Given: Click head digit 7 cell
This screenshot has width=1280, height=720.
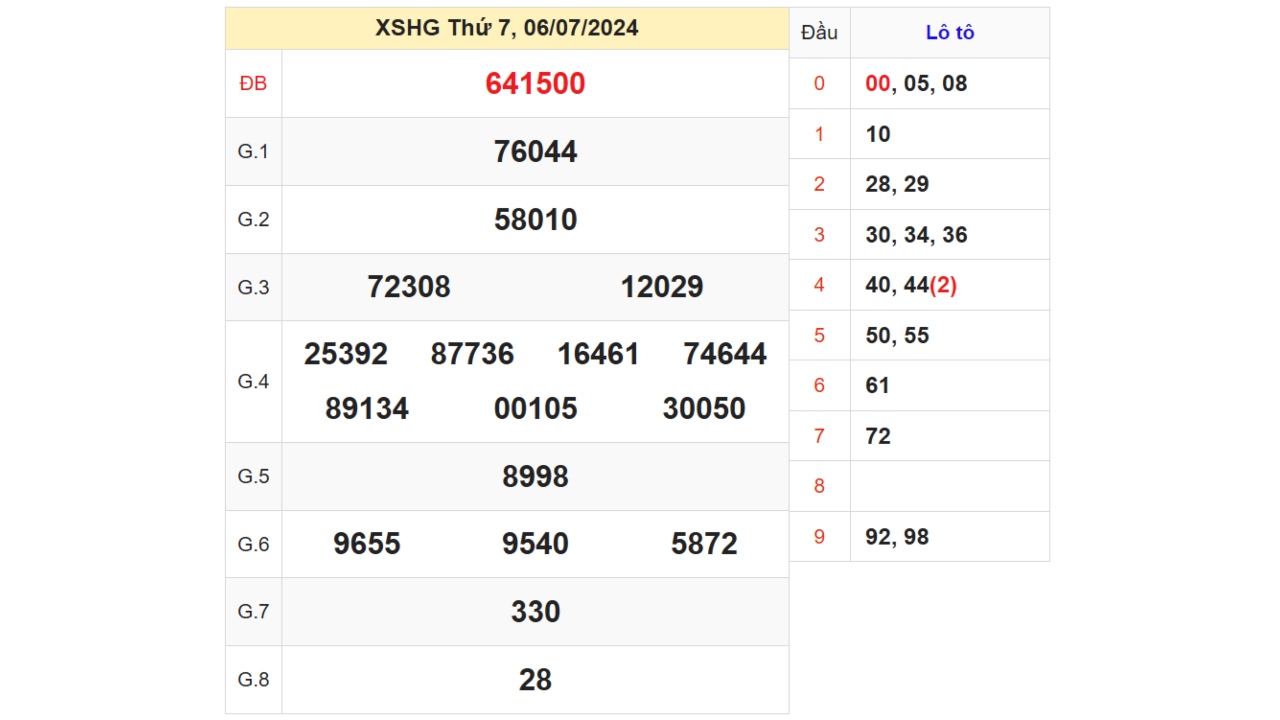Looking at the screenshot, I should (x=819, y=436).
